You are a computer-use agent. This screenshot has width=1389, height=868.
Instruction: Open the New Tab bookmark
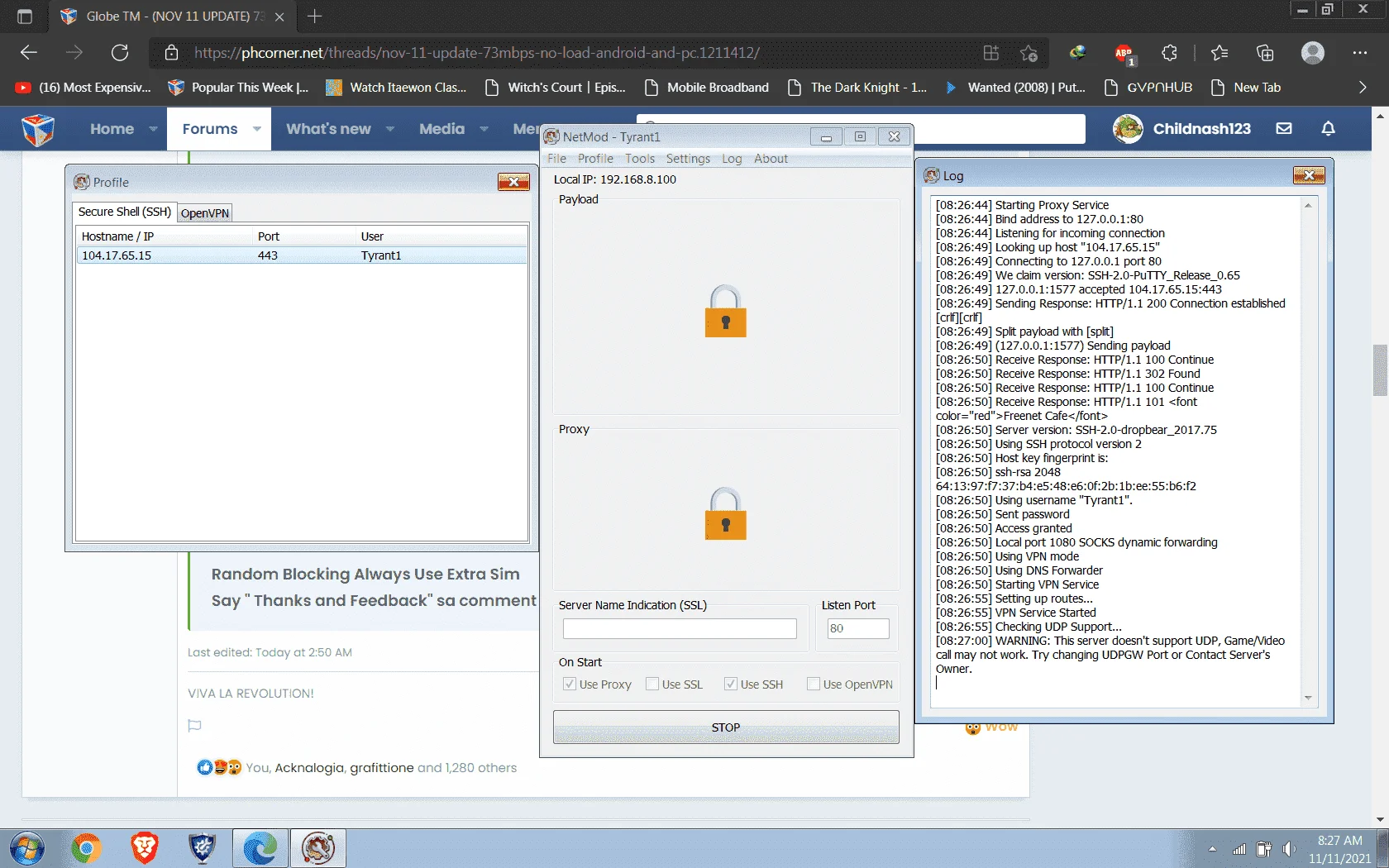[1246, 88]
